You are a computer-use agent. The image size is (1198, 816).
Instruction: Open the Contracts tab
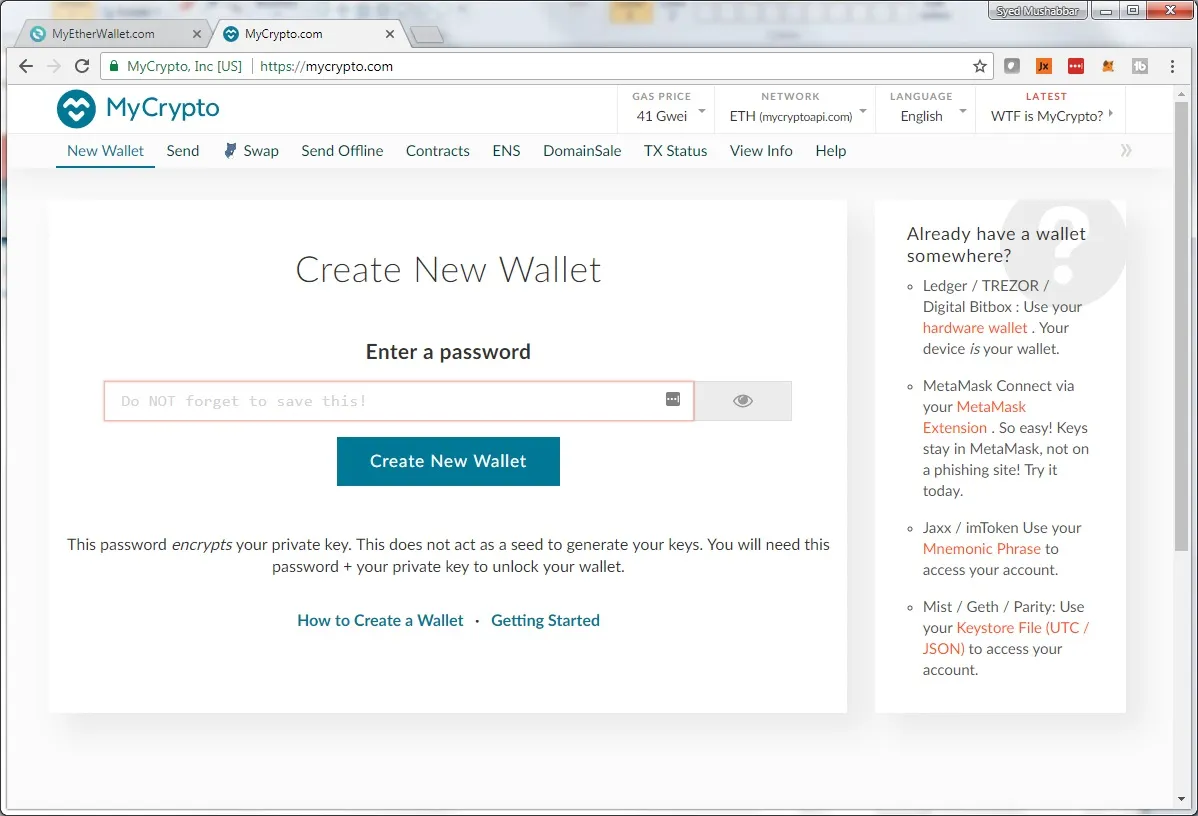point(438,151)
